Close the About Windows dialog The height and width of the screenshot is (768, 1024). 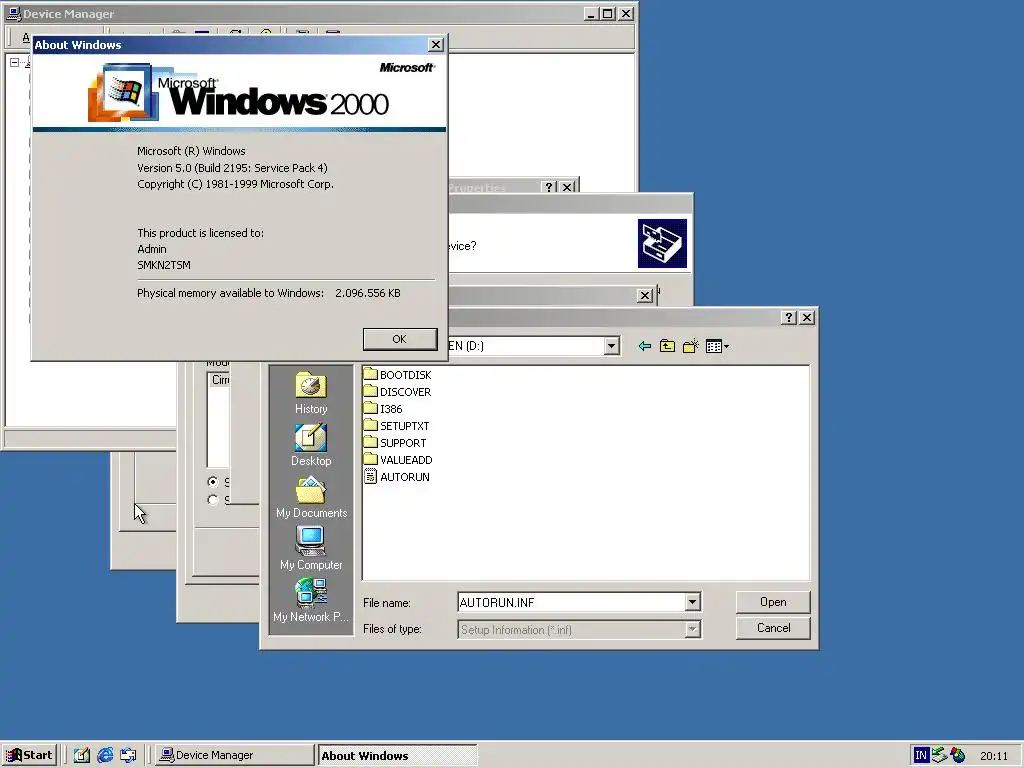436,44
